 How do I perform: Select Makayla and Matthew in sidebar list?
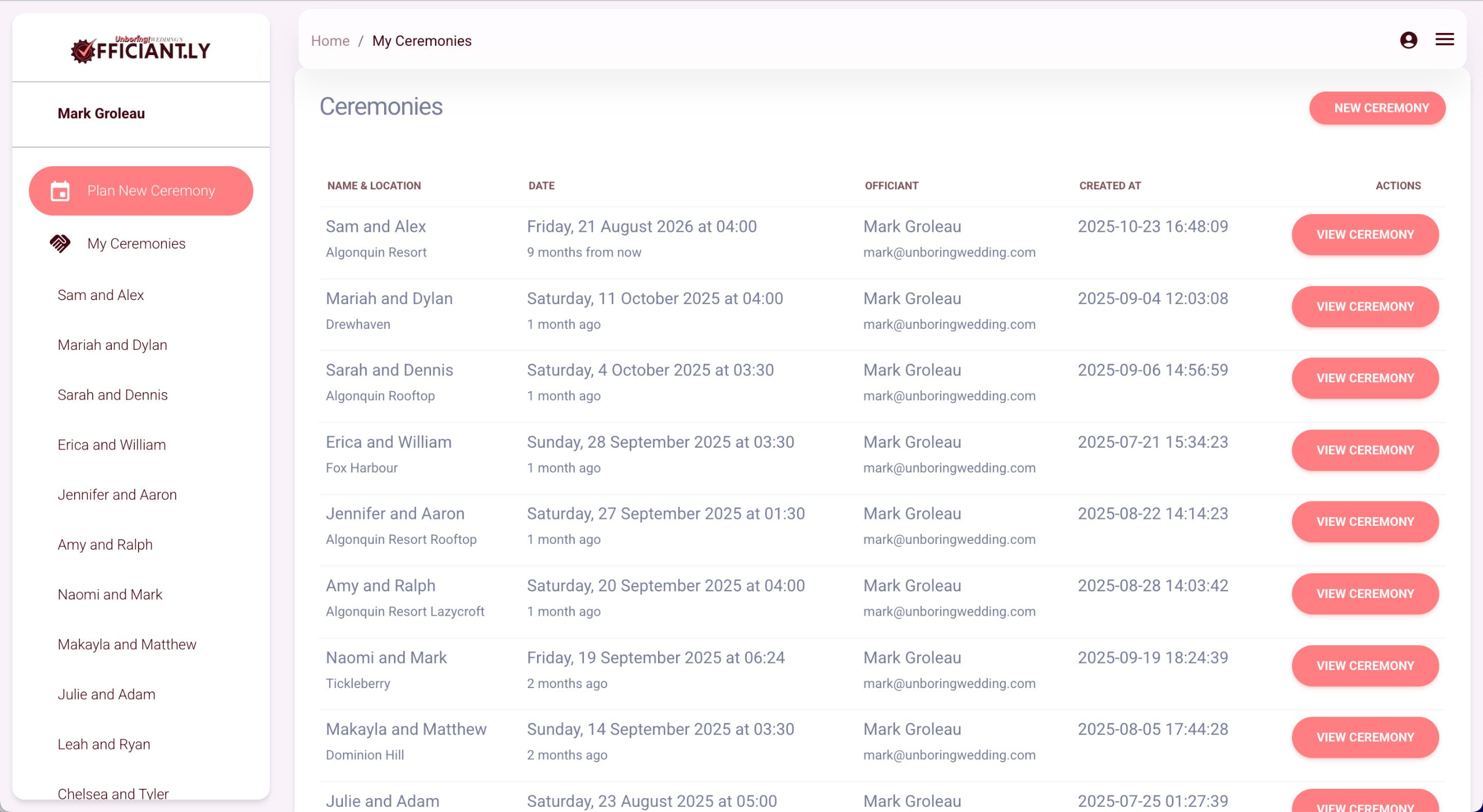(x=127, y=645)
